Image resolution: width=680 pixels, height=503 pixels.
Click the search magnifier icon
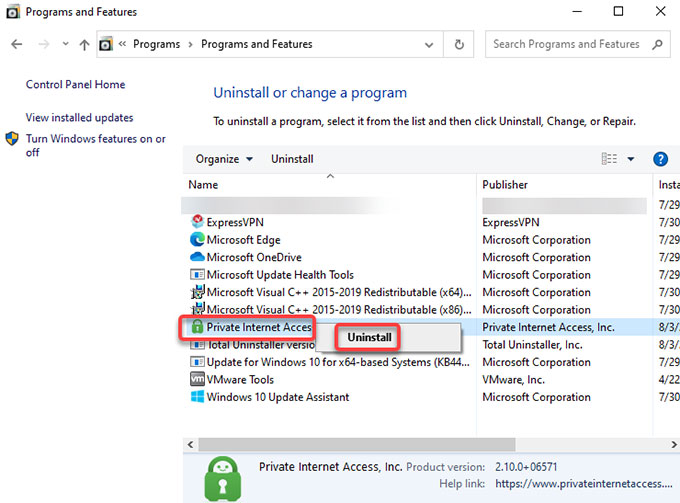(x=657, y=44)
